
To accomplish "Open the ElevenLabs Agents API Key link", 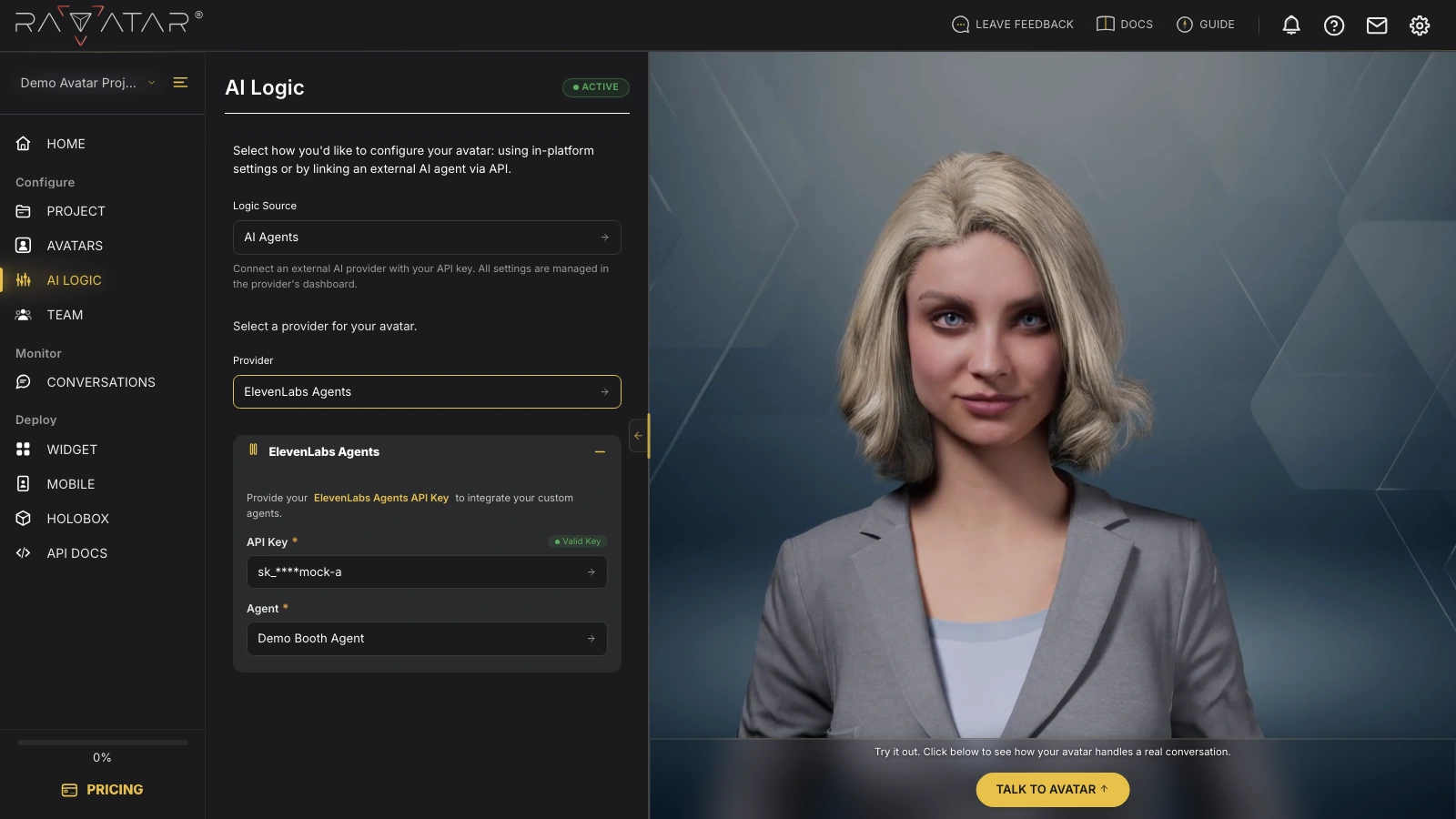I will [381, 498].
